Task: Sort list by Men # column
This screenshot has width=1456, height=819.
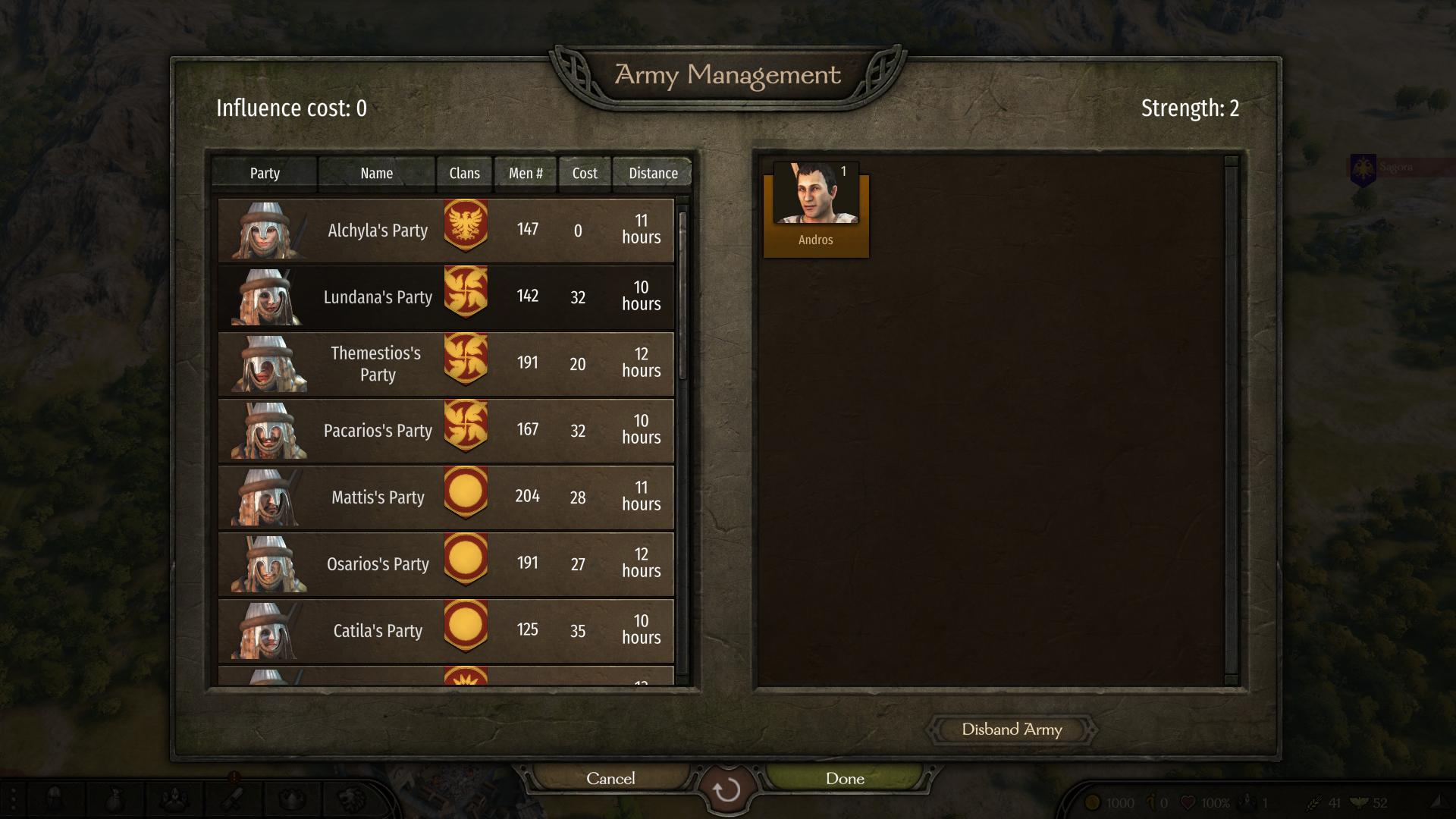Action: [x=526, y=173]
